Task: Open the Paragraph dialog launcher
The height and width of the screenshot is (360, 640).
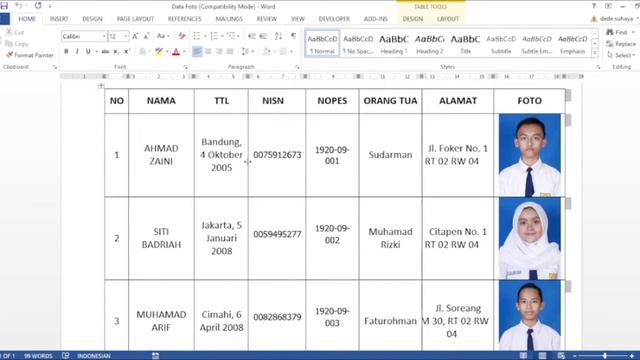Action: (297, 67)
